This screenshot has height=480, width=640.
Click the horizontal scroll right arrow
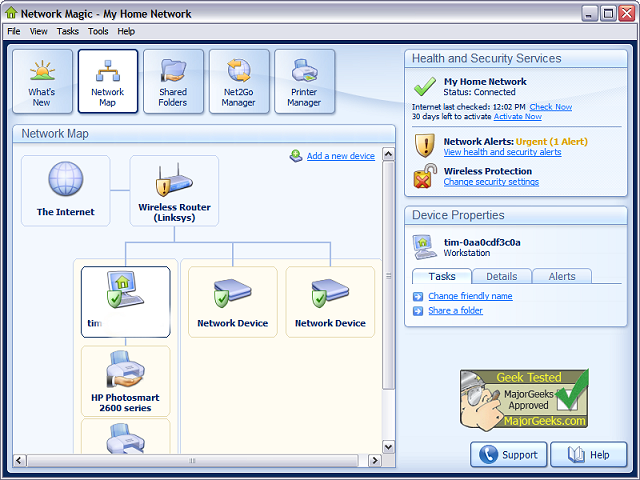[x=375, y=461]
